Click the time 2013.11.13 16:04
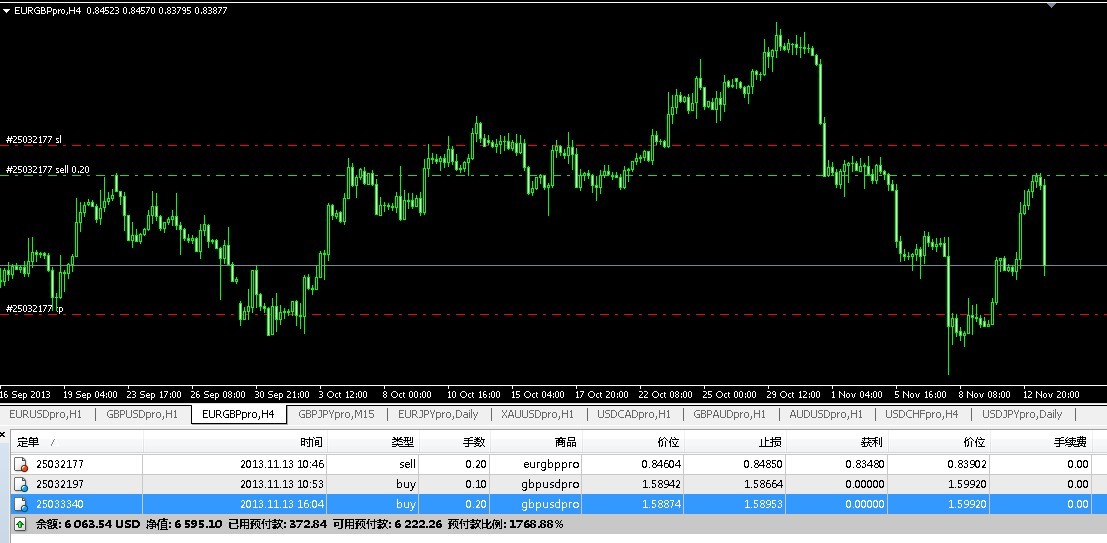Screen dimensions: 1107x543 click(x=282, y=504)
